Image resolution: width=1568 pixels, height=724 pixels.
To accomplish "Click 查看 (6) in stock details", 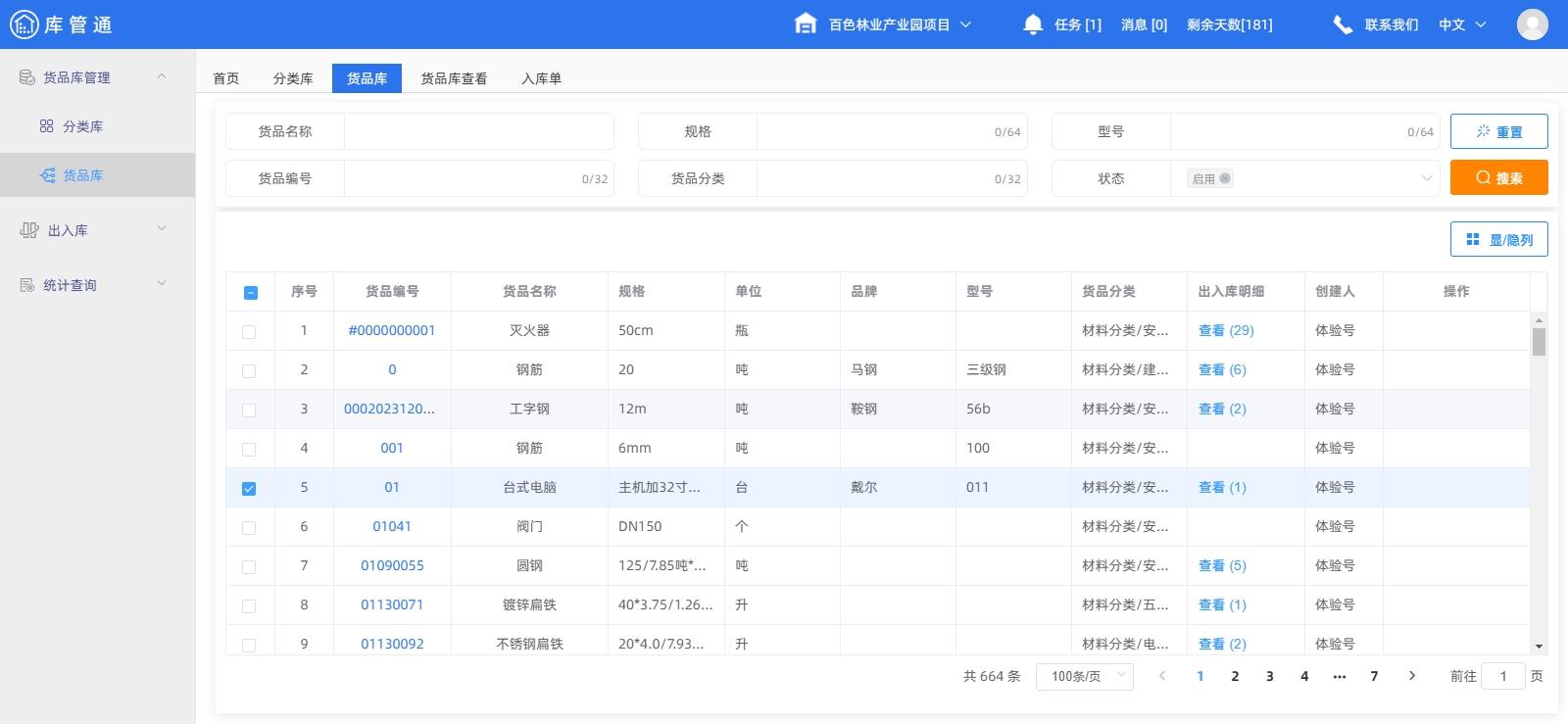I will coord(1222,370).
